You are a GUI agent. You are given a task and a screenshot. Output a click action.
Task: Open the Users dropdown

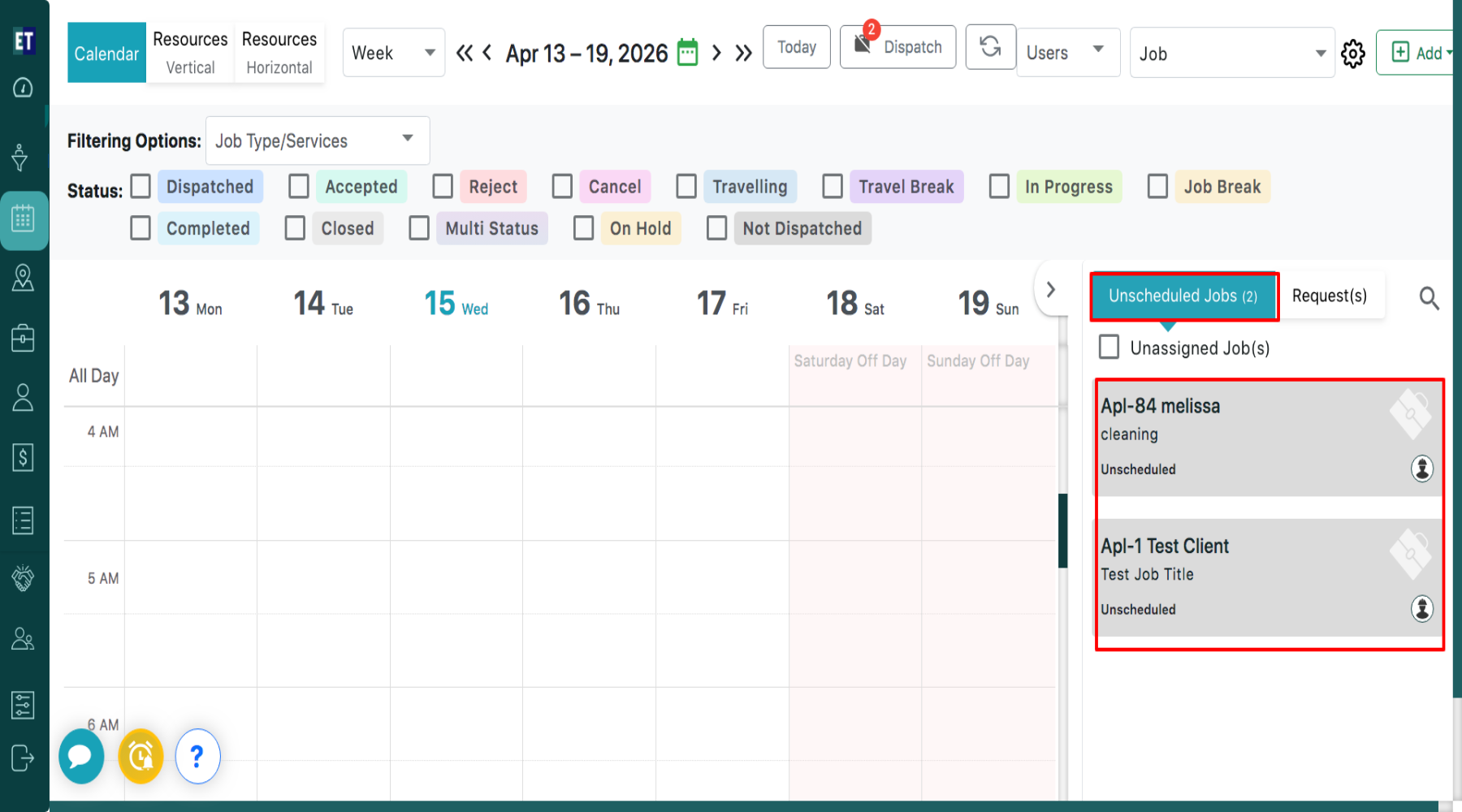coord(1067,53)
